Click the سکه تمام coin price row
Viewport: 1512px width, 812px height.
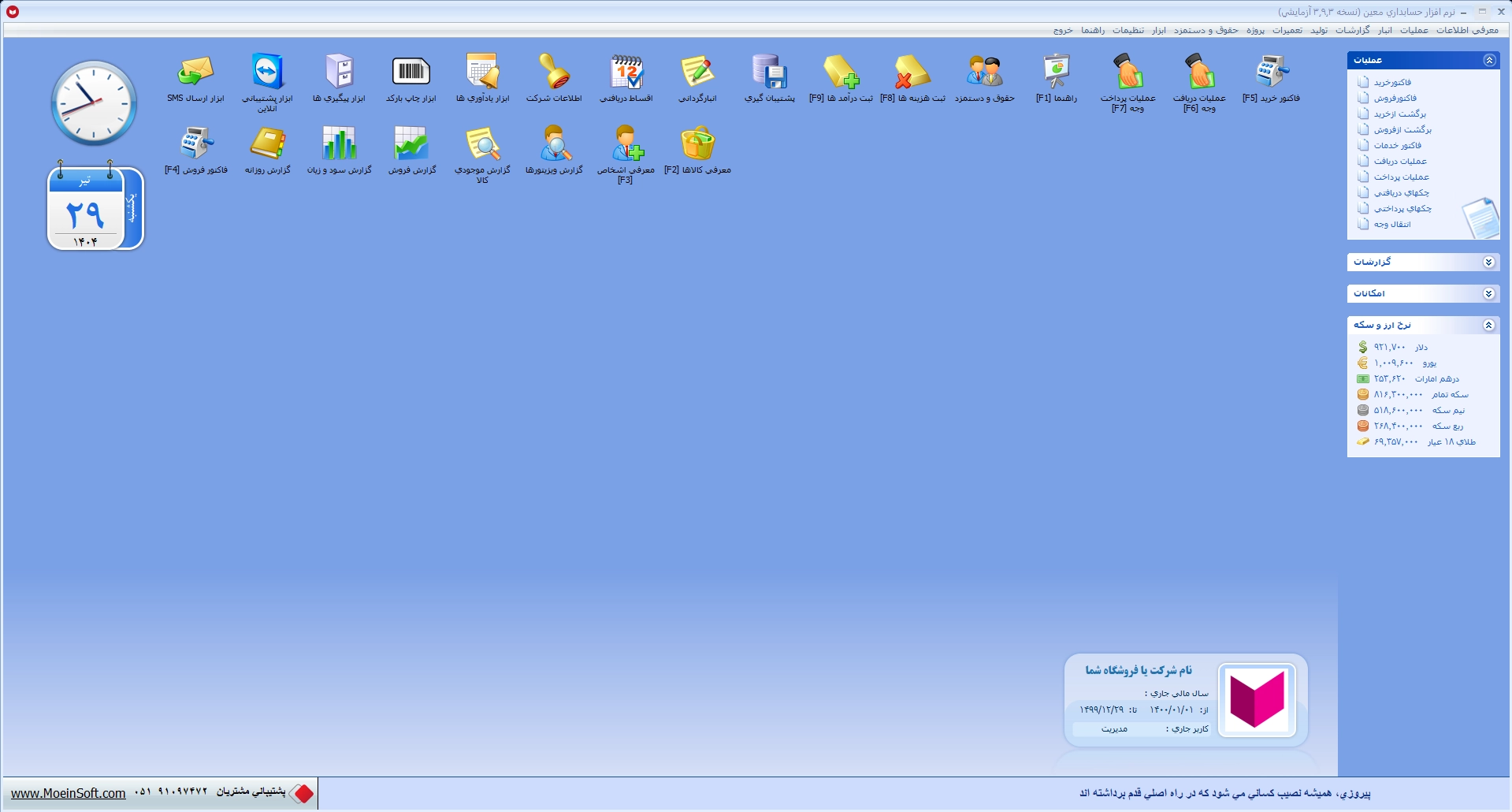coord(1413,394)
